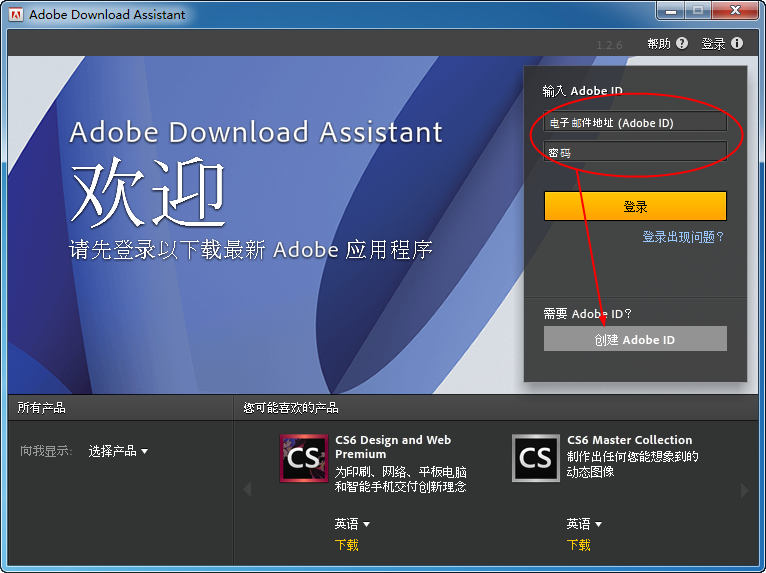The width and height of the screenshot is (766, 573).
Task: Open 英语 language dropdown under Master Collection
Action: (584, 524)
